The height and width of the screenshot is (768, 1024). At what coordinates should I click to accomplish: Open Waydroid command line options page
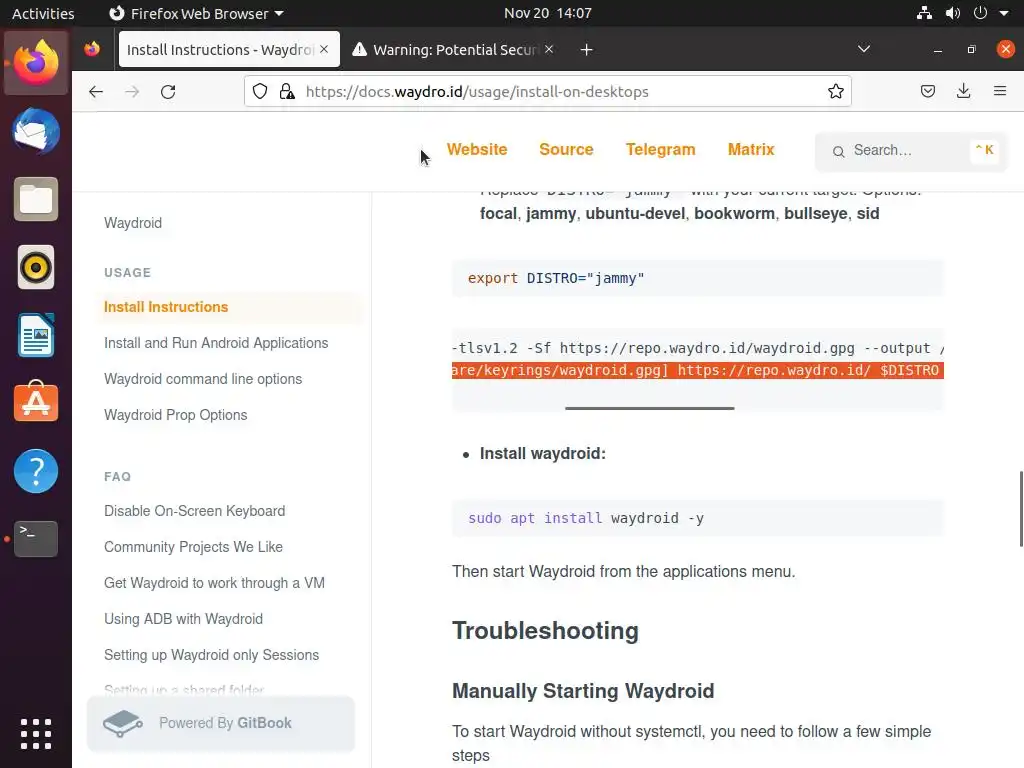click(203, 379)
